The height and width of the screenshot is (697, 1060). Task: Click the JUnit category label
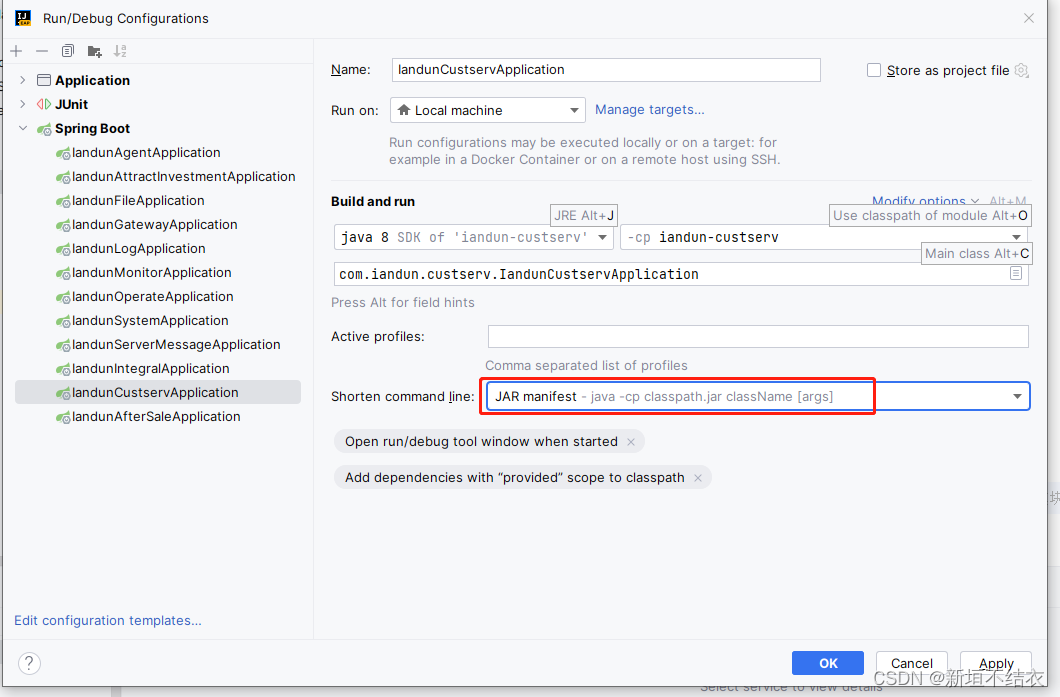coord(71,104)
